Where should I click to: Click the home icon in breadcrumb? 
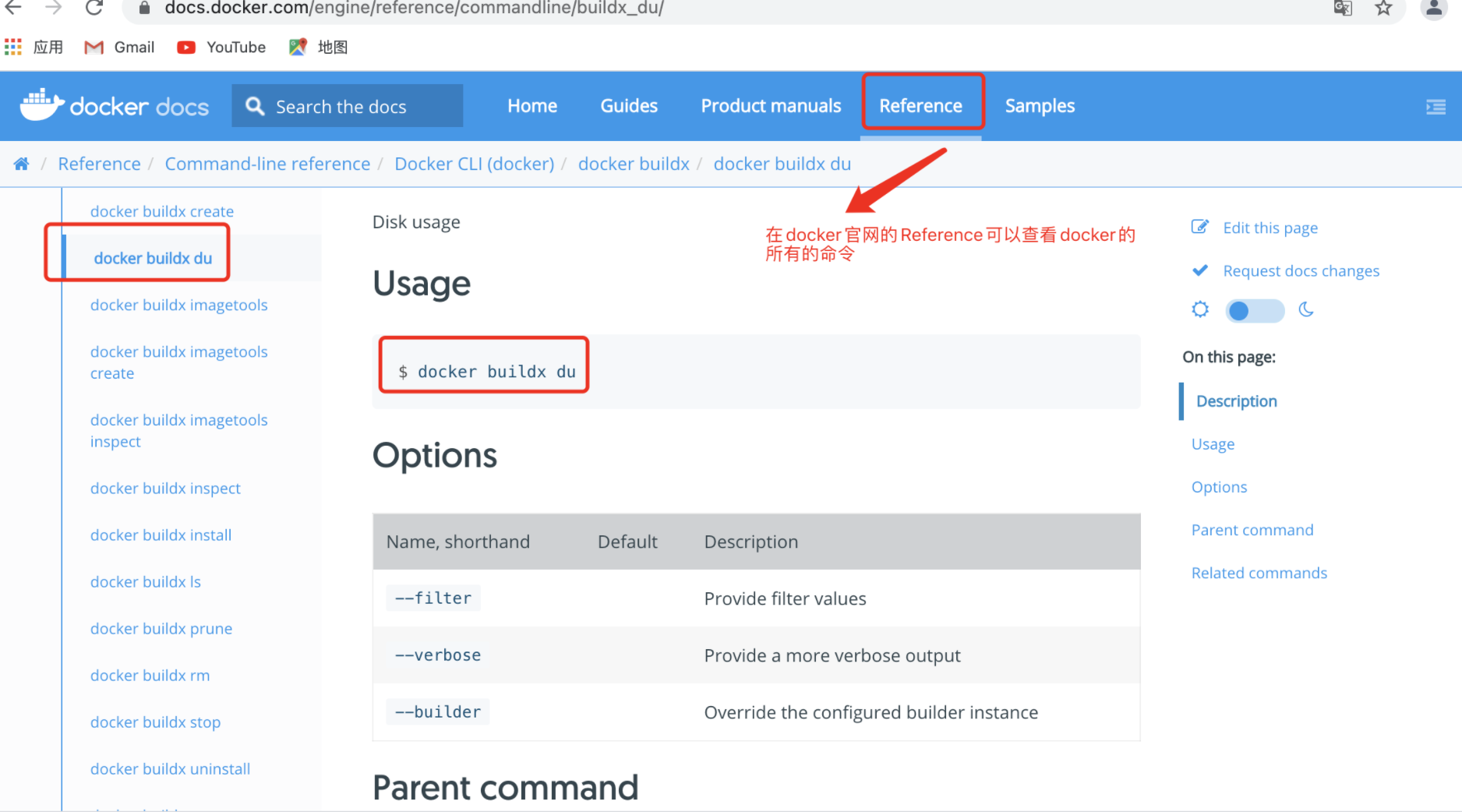pyautogui.click(x=22, y=164)
